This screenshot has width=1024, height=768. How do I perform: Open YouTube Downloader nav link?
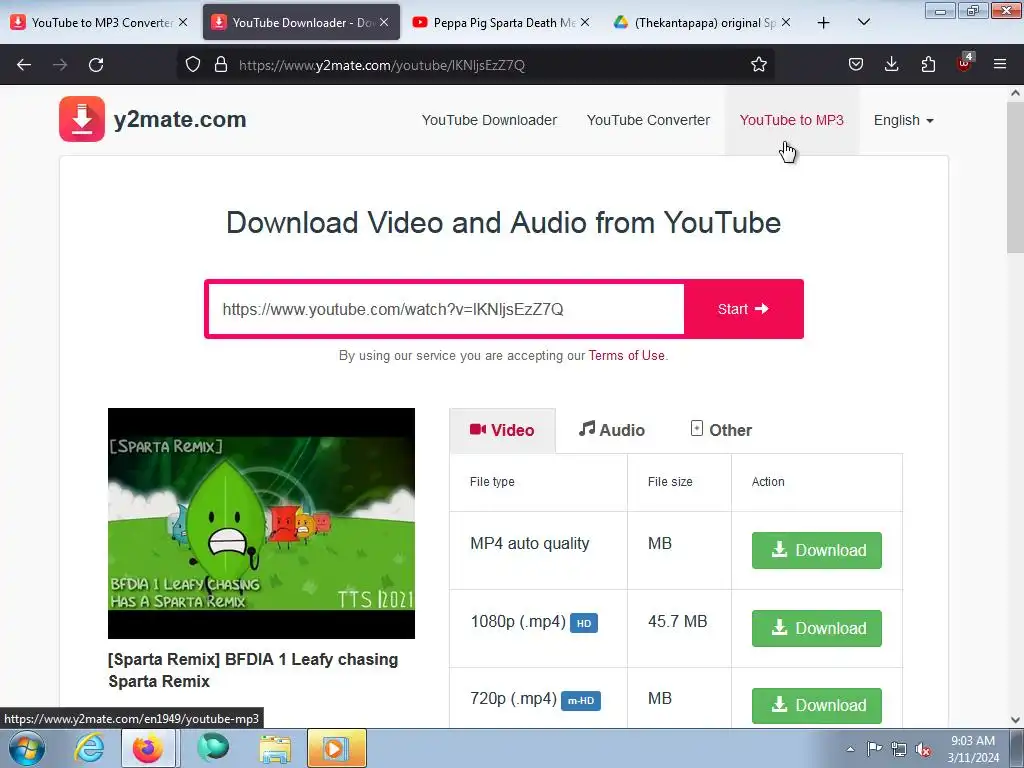[x=489, y=120]
